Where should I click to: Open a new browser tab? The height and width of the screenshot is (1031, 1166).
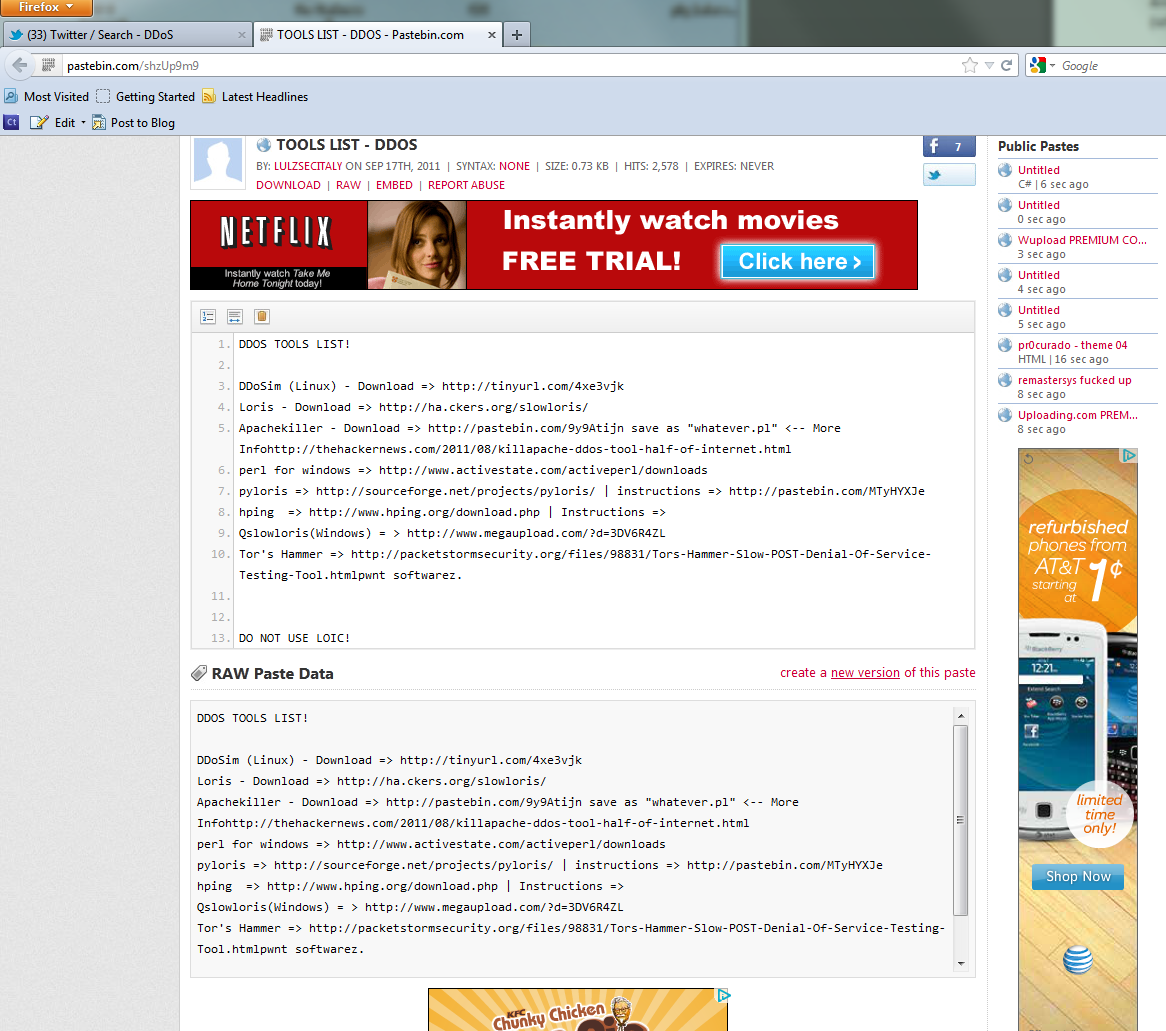point(517,35)
